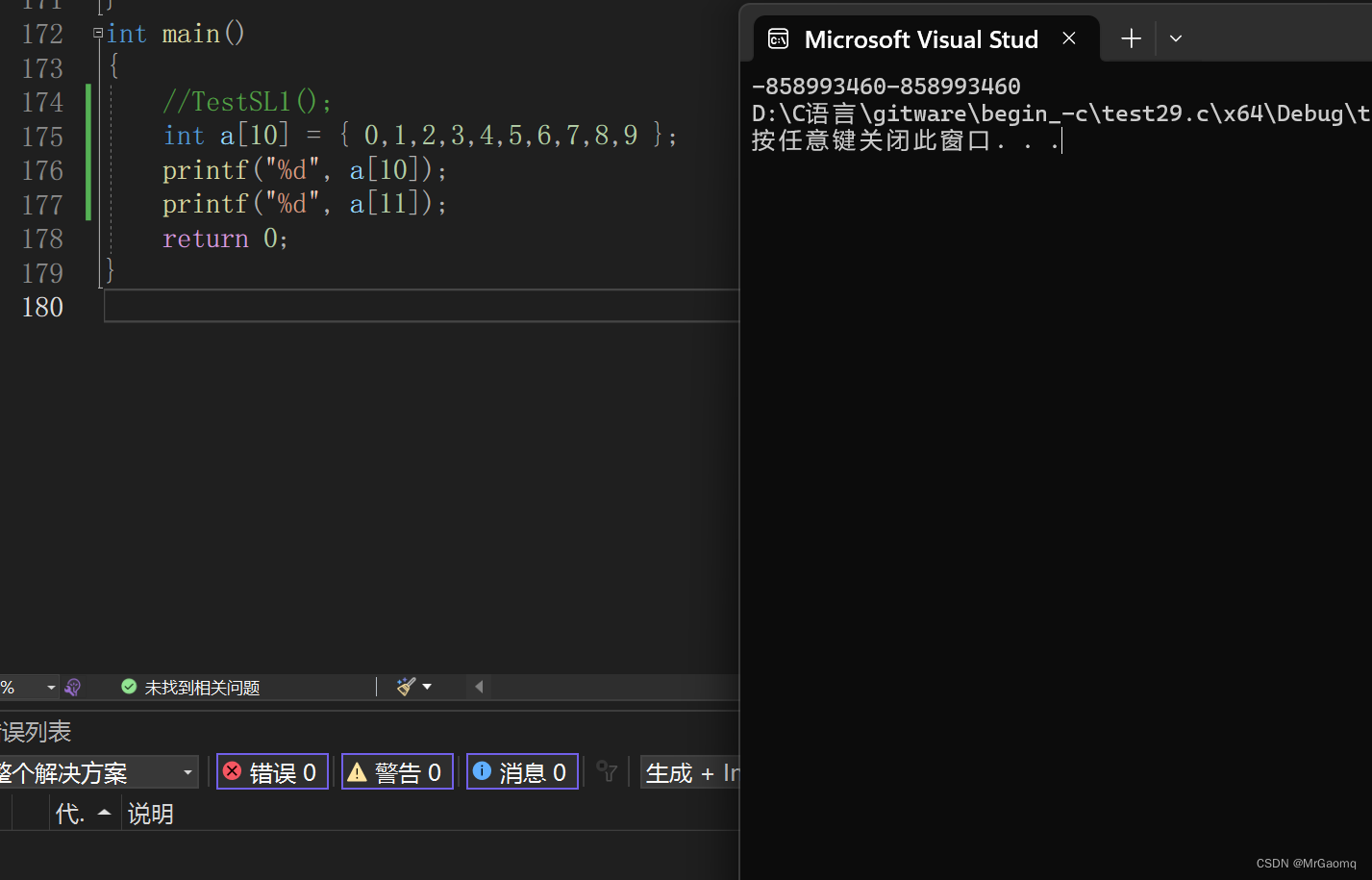Screen dimensions: 1372x880
Task: Click the printf a[10] code line
Action: pos(305,170)
